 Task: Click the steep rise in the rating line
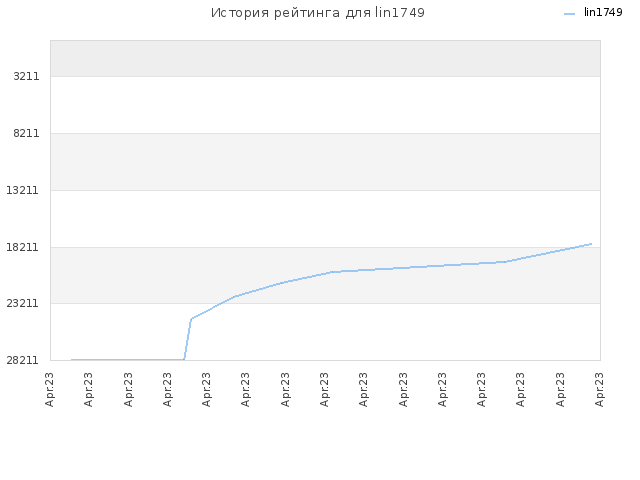click(x=188, y=339)
